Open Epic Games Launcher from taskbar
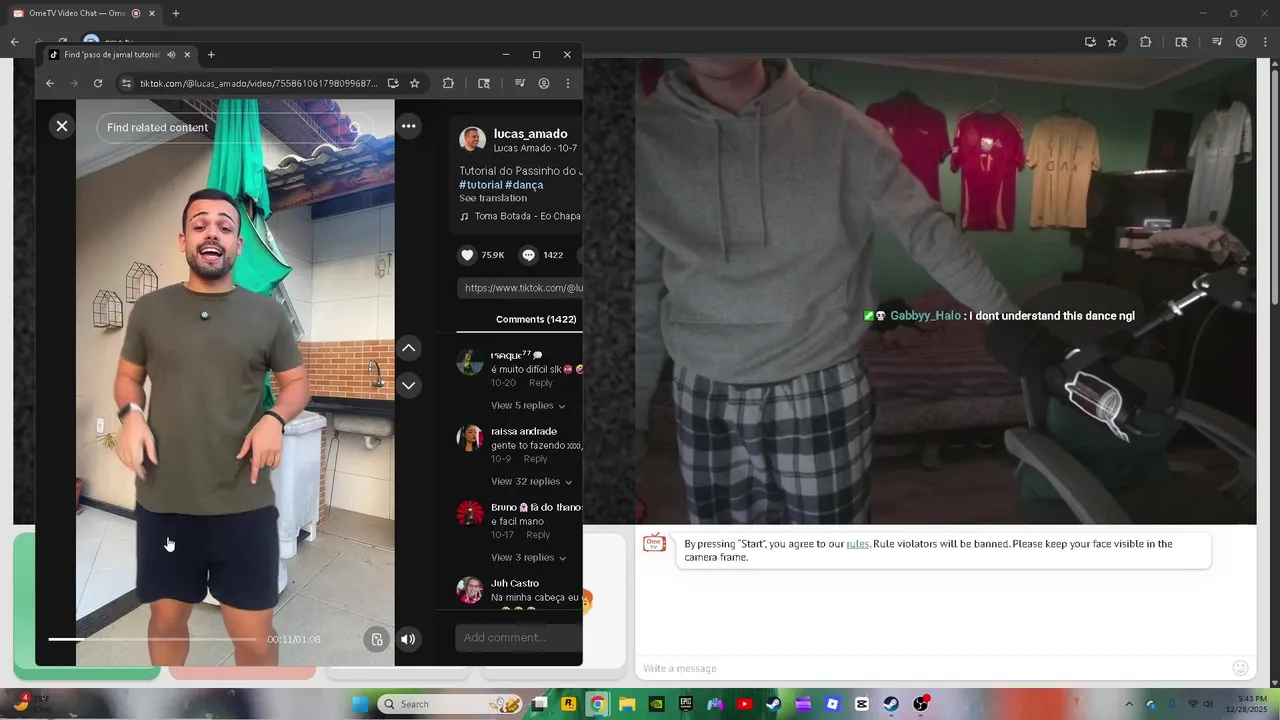This screenshot has width=1280, height=720. point(686,704)
